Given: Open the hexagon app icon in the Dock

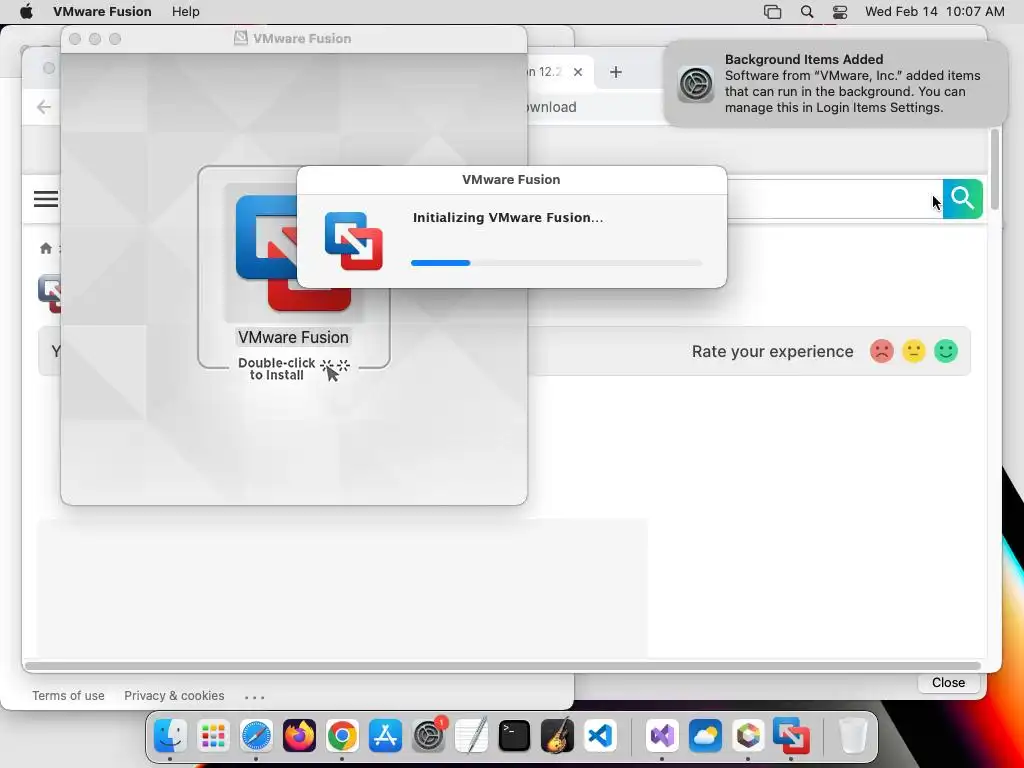Looking at the screenshot, I should click(x=748, y=736).
